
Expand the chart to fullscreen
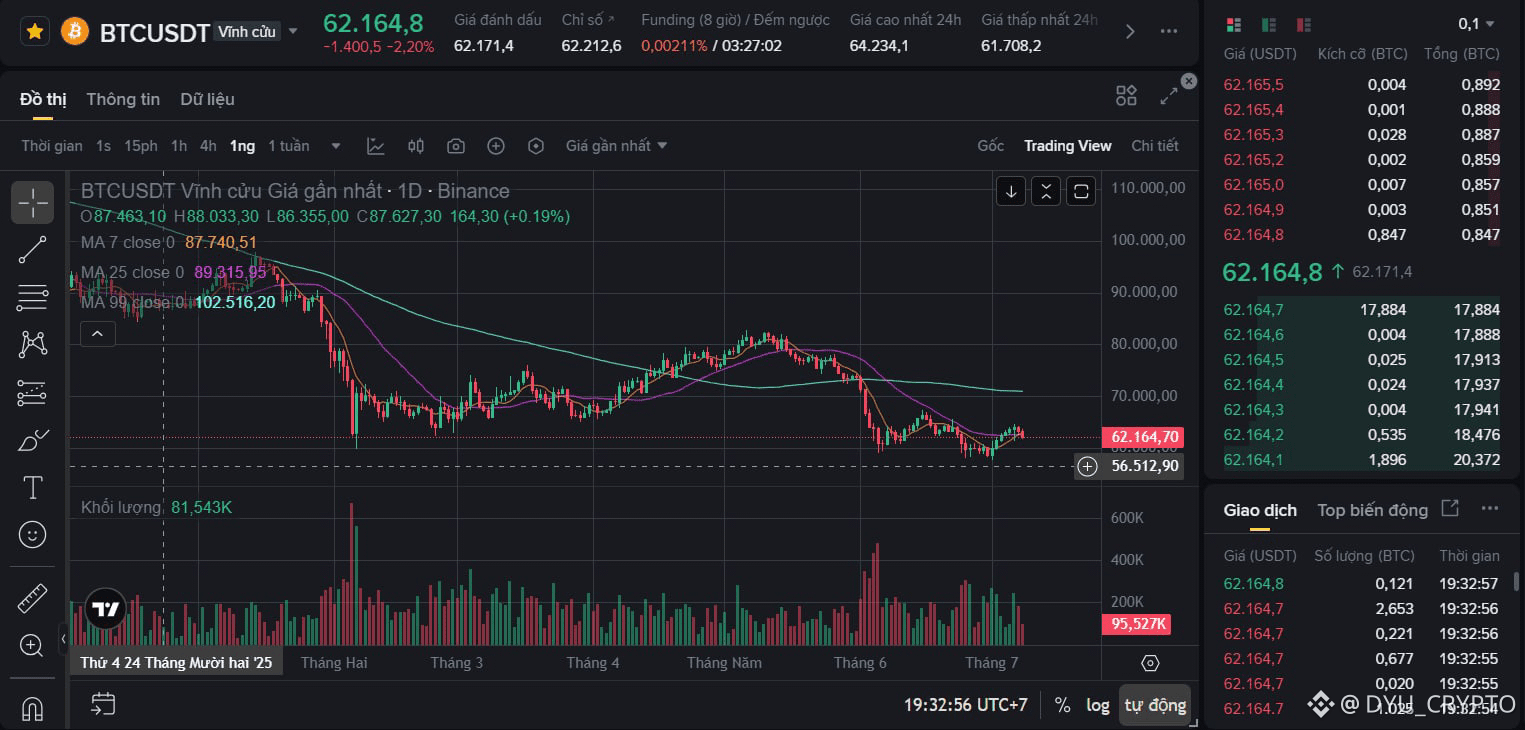[x=1168, y=96]
